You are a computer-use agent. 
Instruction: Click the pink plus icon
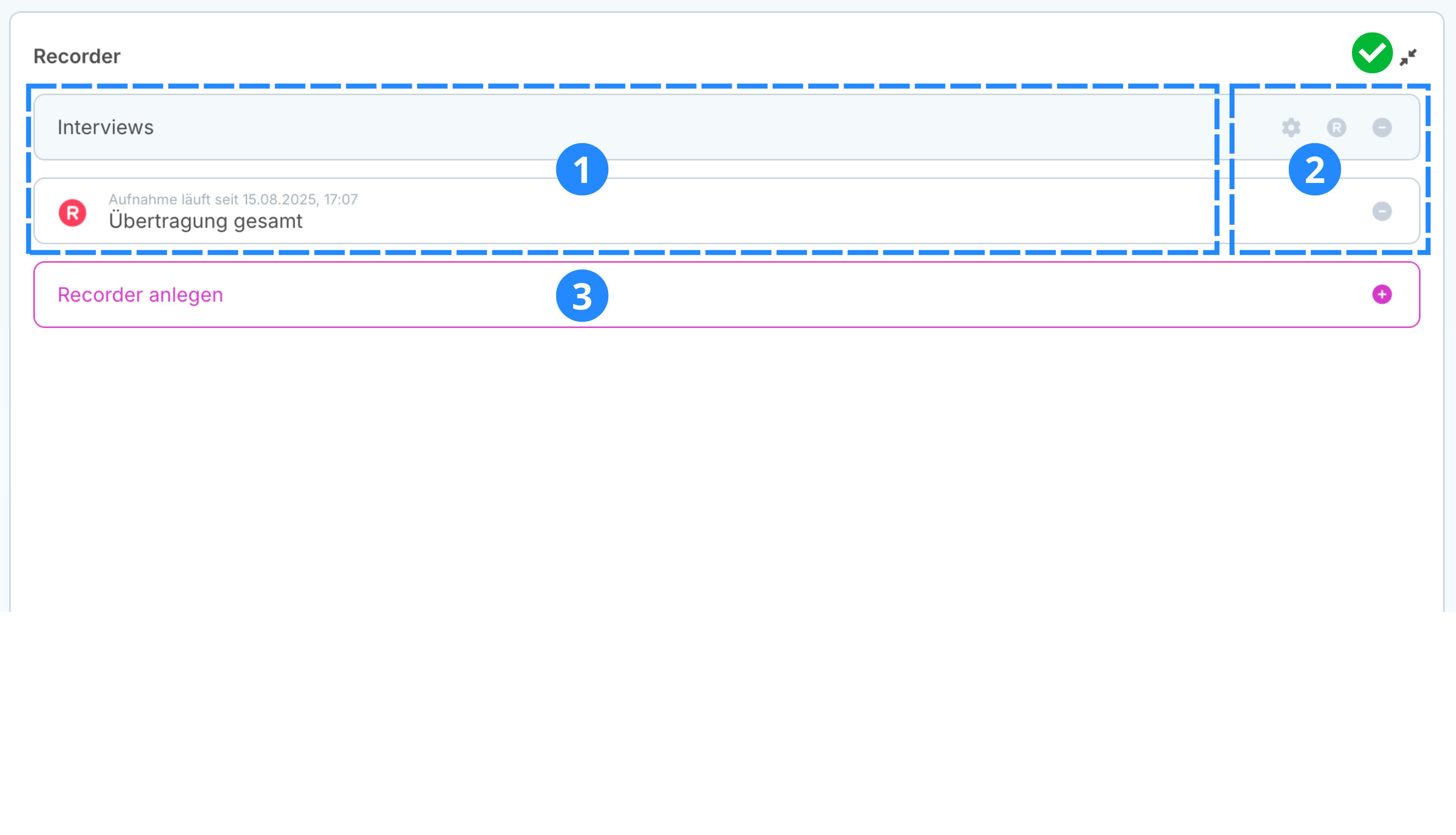tap(1382, 295)
